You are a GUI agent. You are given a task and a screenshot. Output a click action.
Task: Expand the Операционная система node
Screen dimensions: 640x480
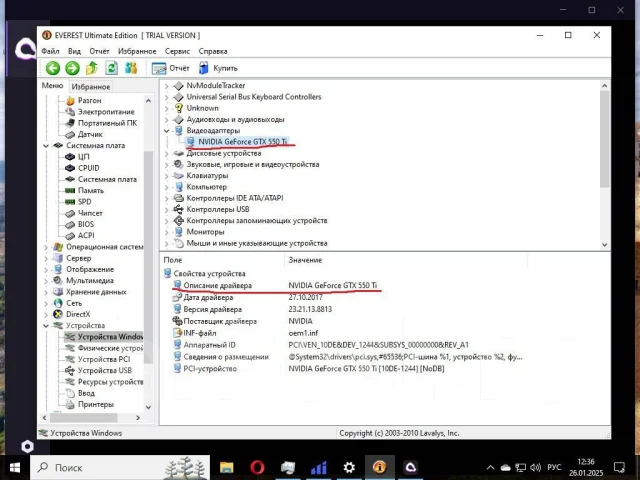point(46,247)
